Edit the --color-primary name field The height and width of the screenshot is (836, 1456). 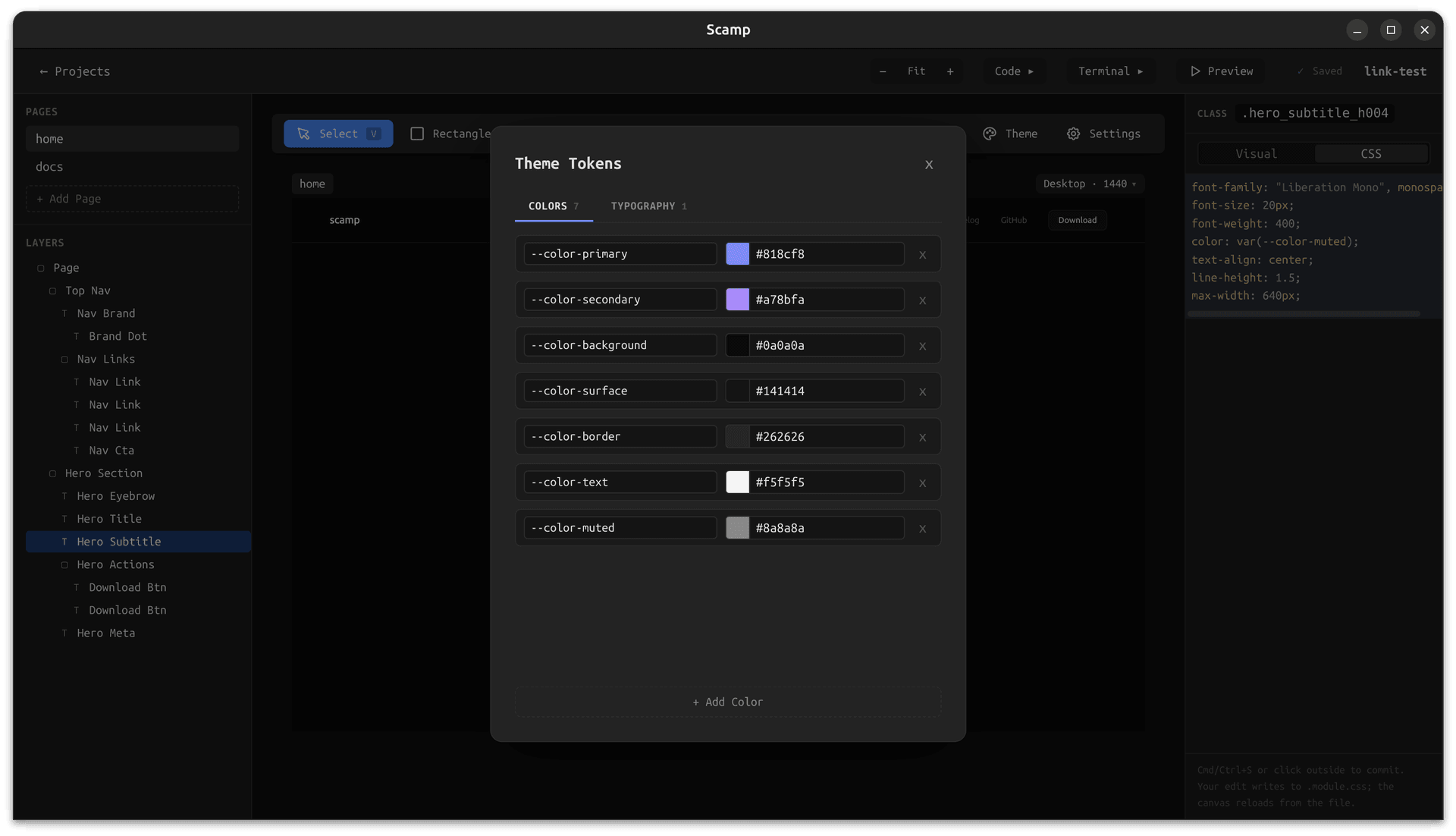click(x=620, y=253)
